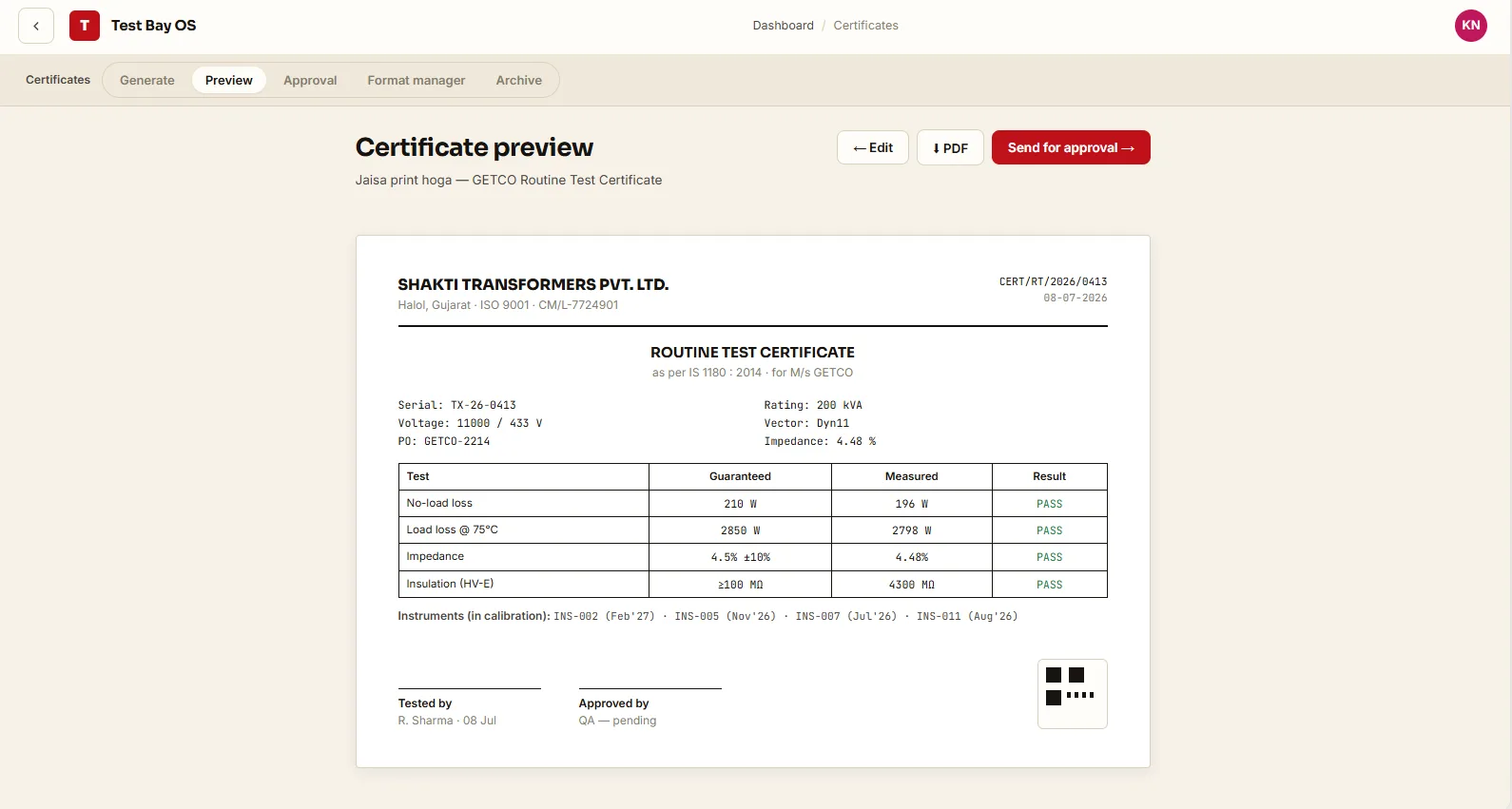
Task: Click the Load loss @ 75°C row label
Action: [x=452, y=530]
